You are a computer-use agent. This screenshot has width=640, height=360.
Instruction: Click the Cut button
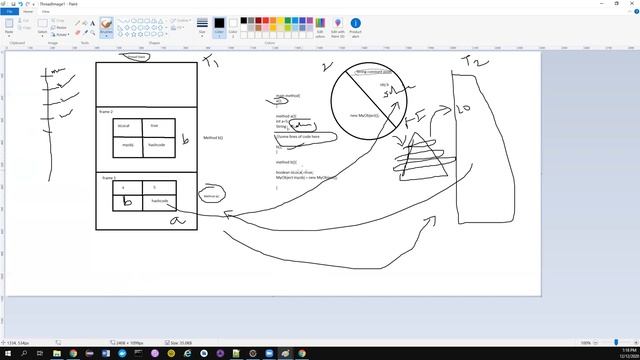(x=24, y=20)
